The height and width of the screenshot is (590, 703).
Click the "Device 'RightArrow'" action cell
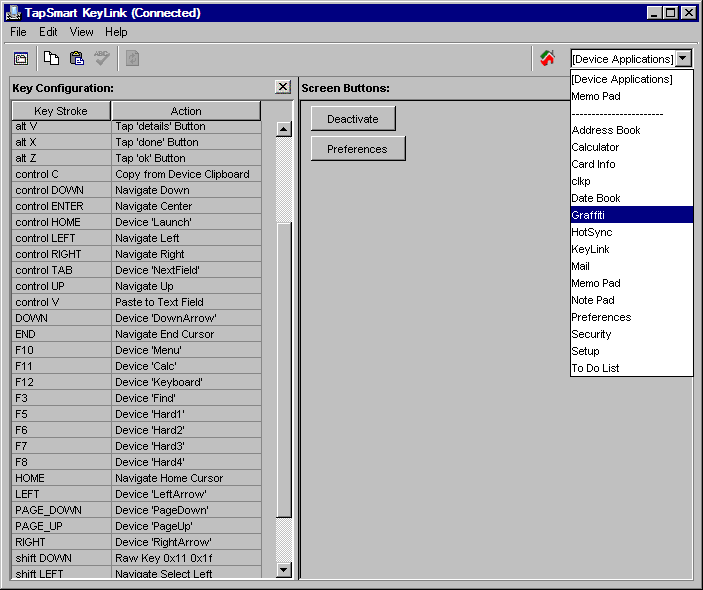click(x=186, y=542)
